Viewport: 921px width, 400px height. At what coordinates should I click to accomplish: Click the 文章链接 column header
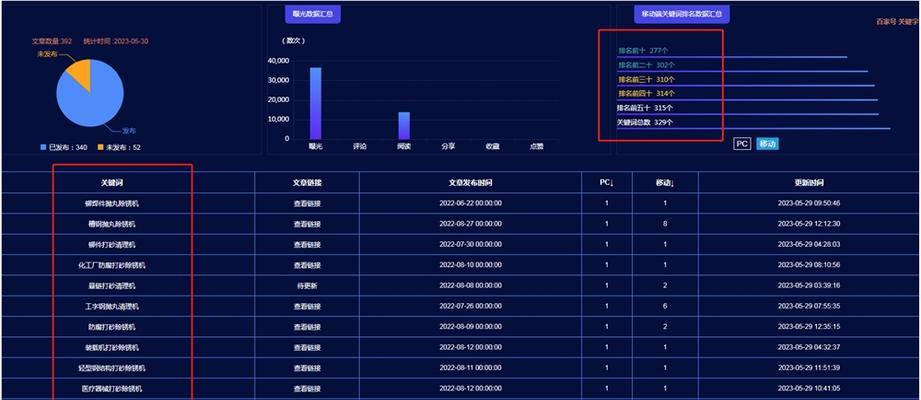tap(307, 183)
